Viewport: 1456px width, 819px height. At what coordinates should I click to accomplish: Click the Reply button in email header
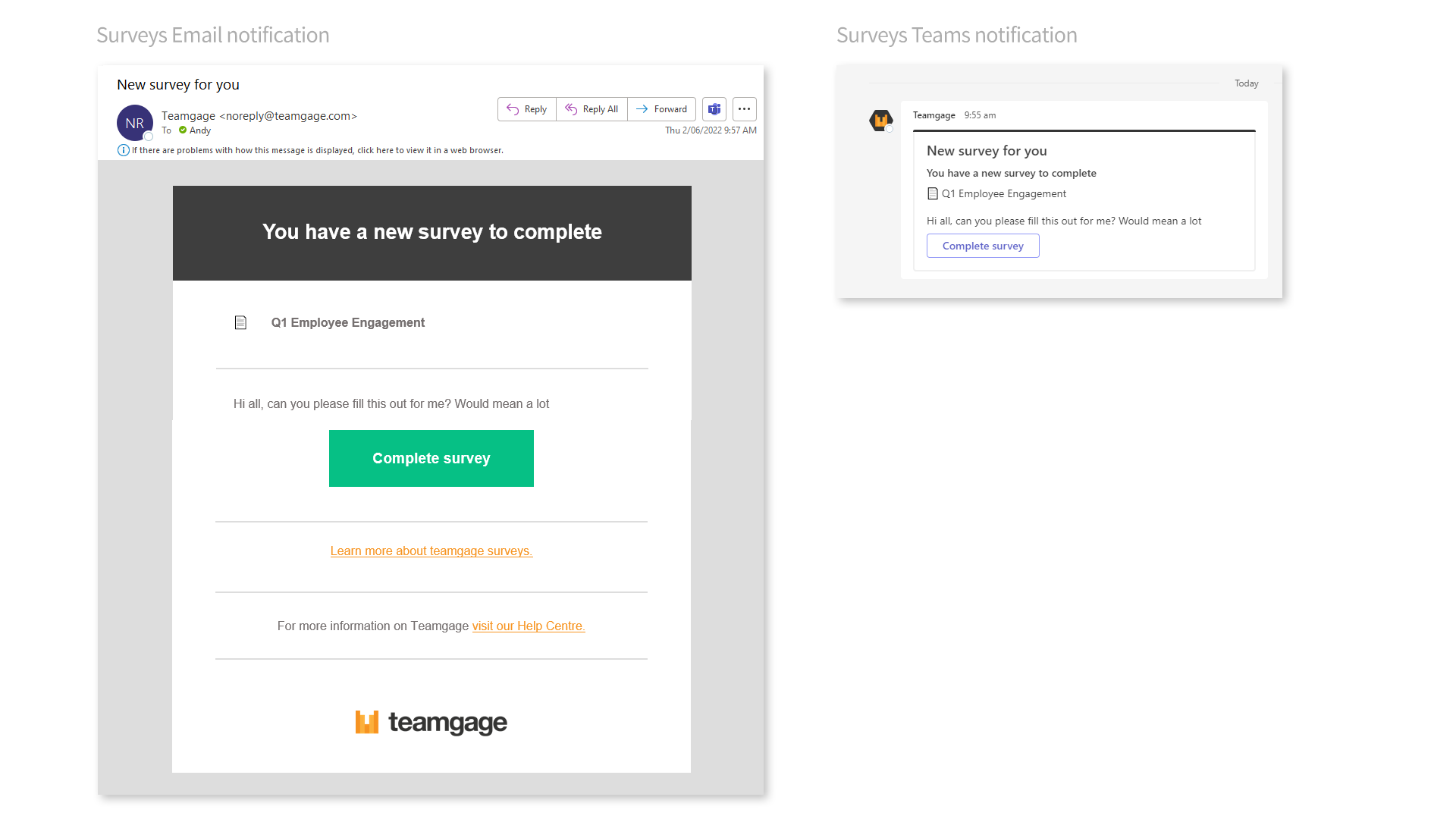(527, 109)
